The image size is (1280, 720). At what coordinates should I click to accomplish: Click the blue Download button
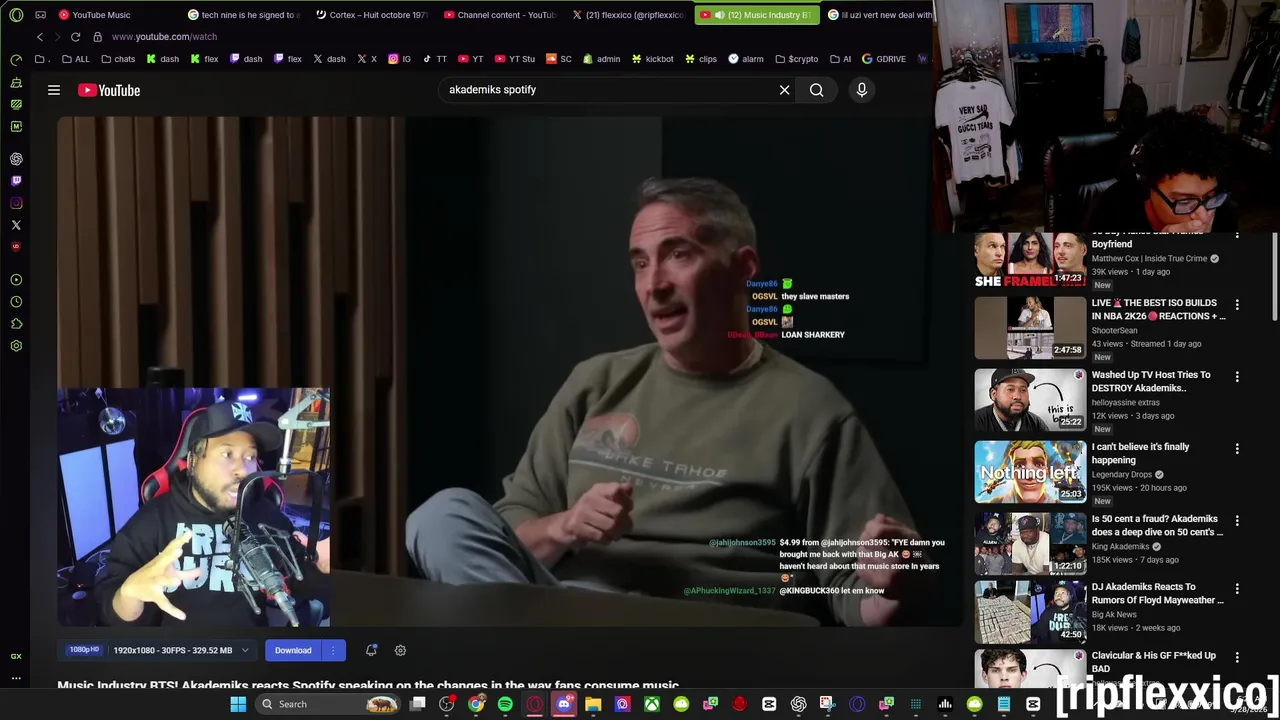[x=293, y=650]
